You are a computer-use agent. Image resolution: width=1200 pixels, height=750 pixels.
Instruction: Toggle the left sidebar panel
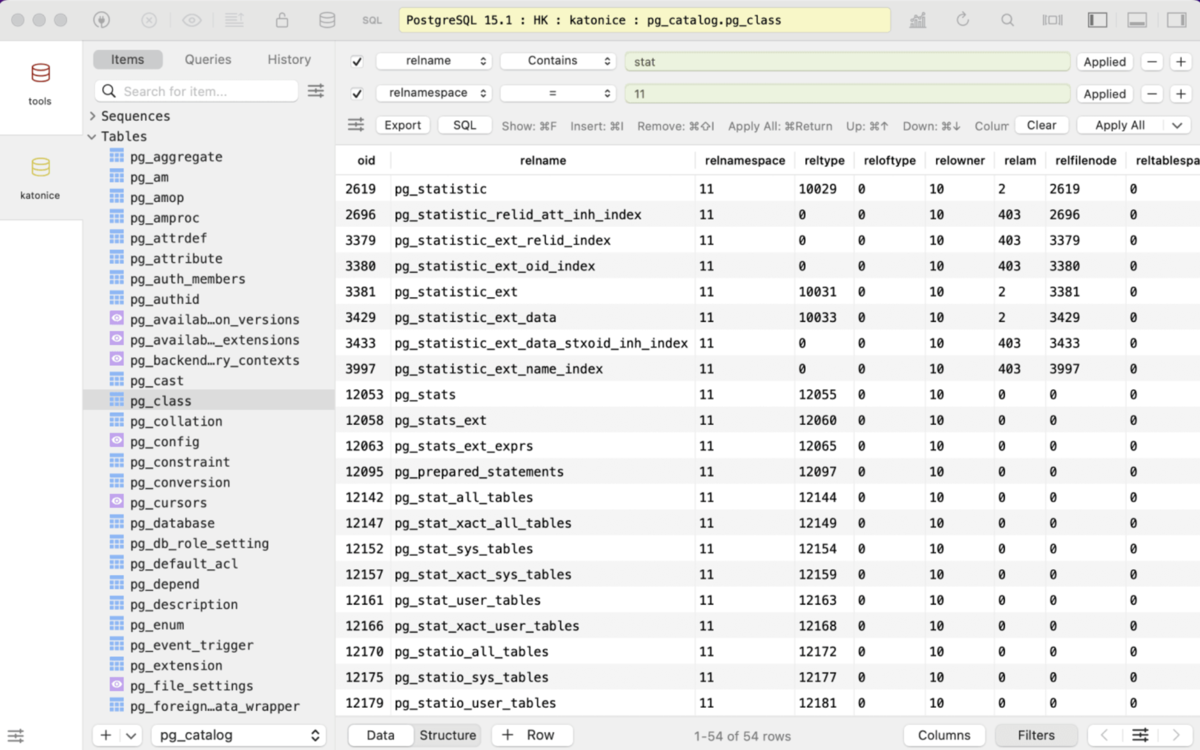tap(1097, 19)
